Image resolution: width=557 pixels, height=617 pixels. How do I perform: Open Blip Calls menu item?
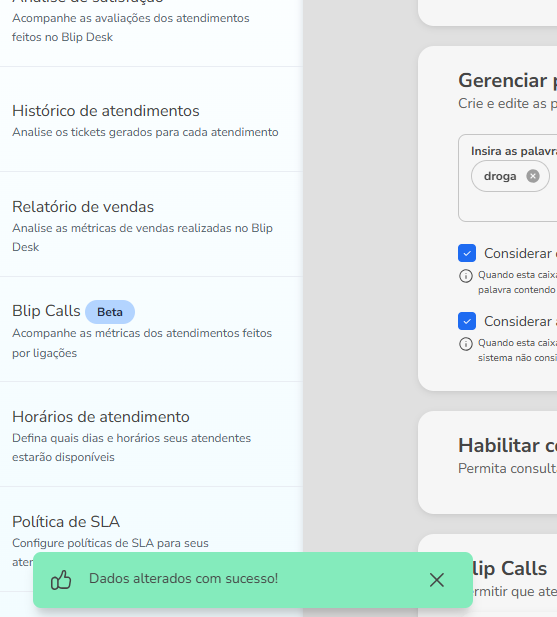tap(151, 329)
